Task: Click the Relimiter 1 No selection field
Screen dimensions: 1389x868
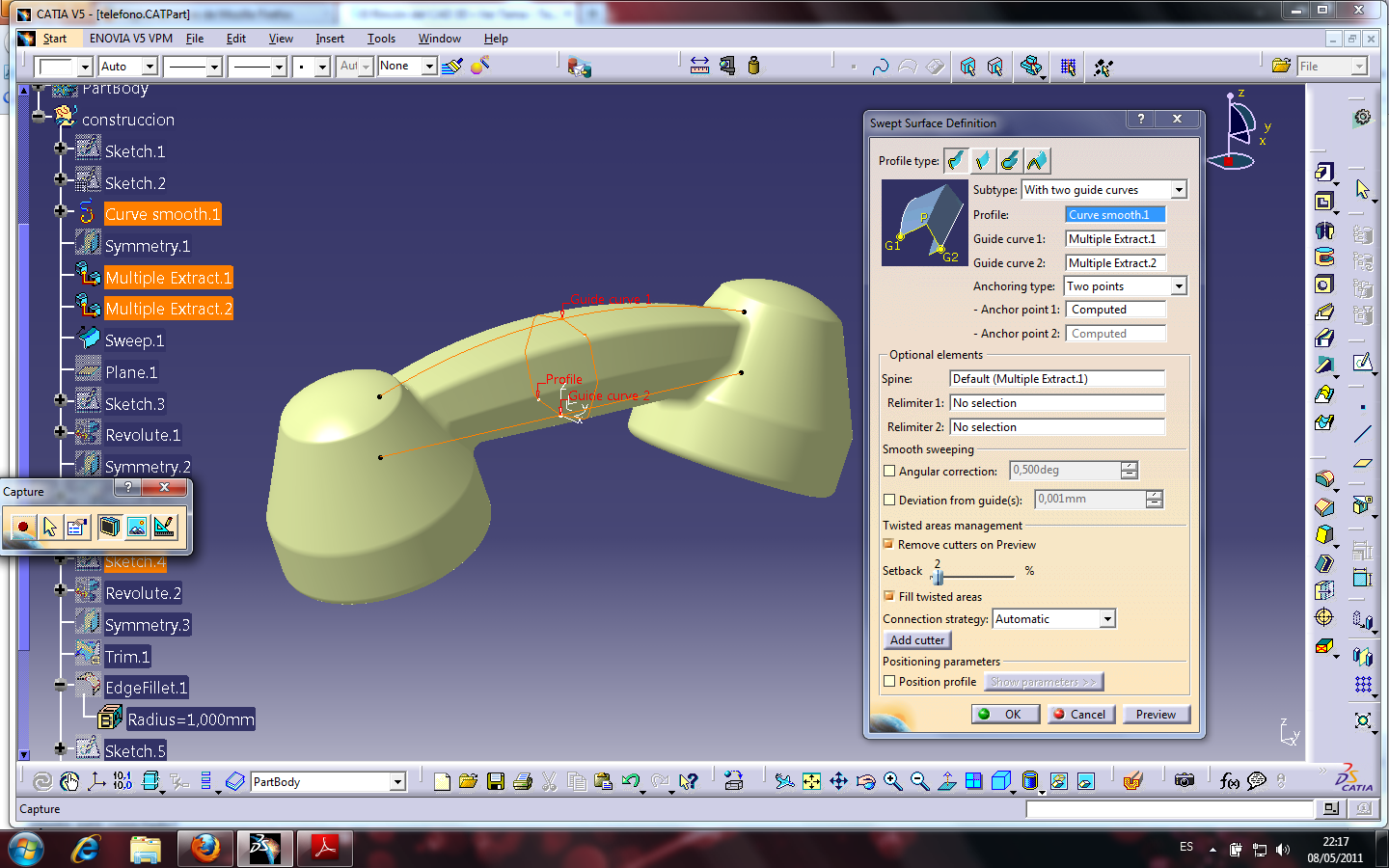Action: pos(1057,403)
